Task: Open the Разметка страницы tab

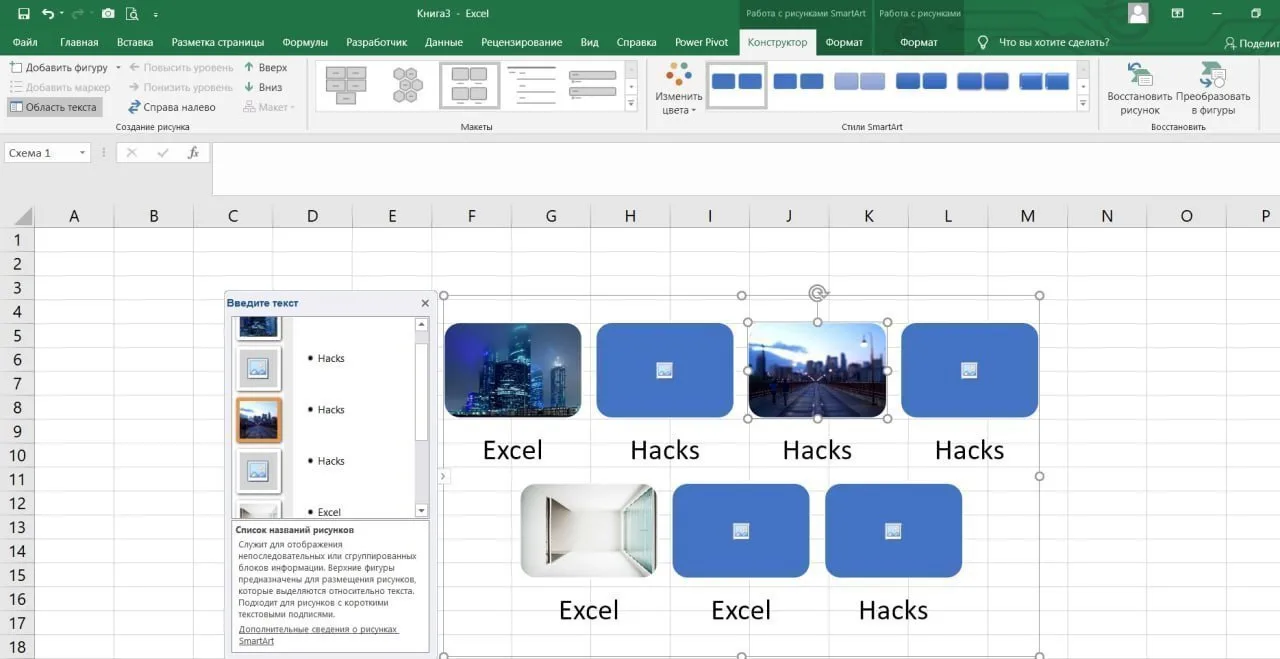Action: pos(218,43)
